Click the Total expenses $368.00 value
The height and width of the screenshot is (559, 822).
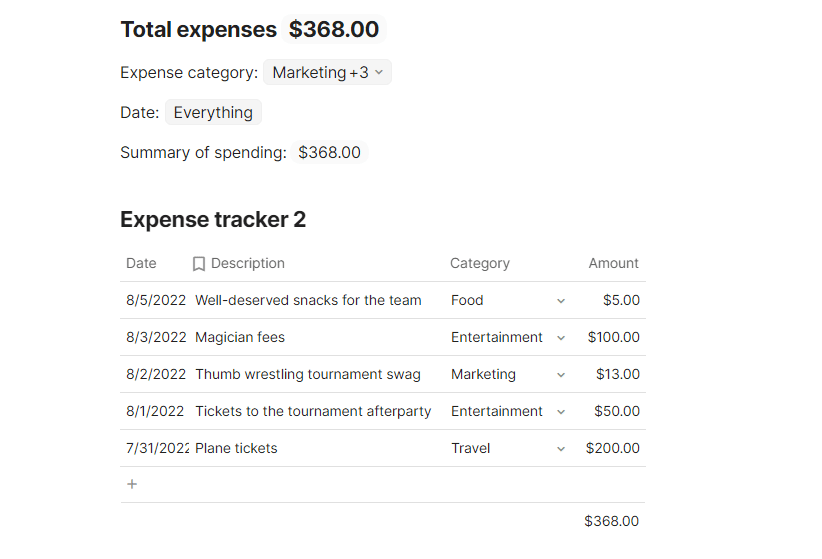334,29
